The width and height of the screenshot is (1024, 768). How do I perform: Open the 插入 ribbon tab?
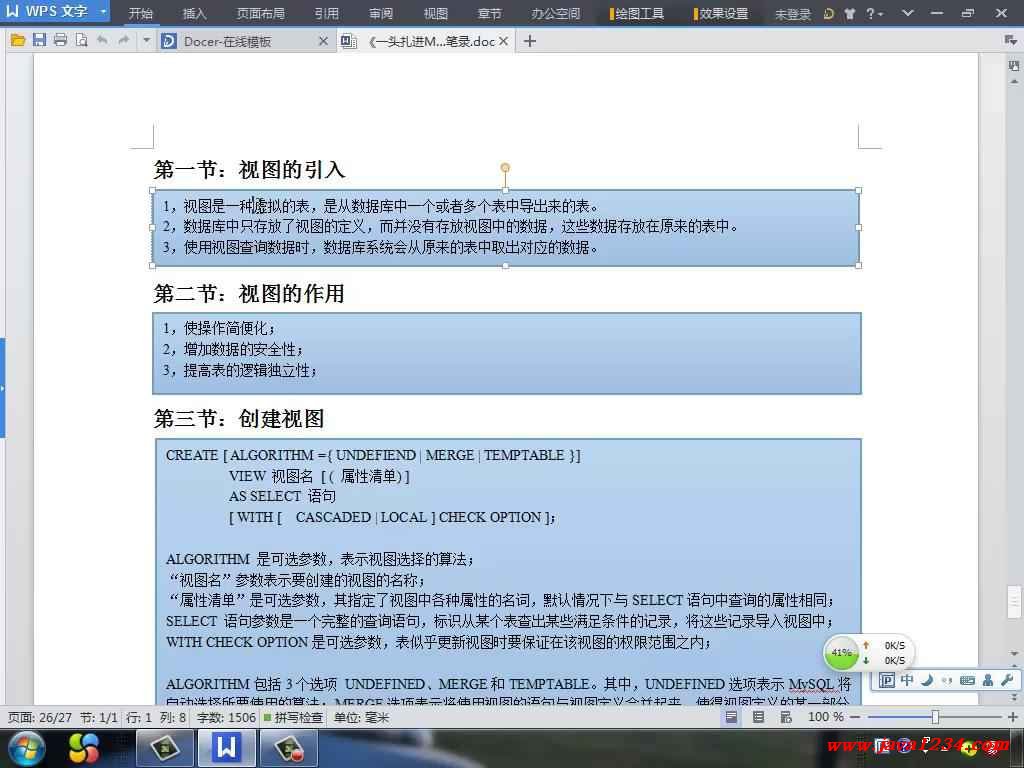[194, 14]
